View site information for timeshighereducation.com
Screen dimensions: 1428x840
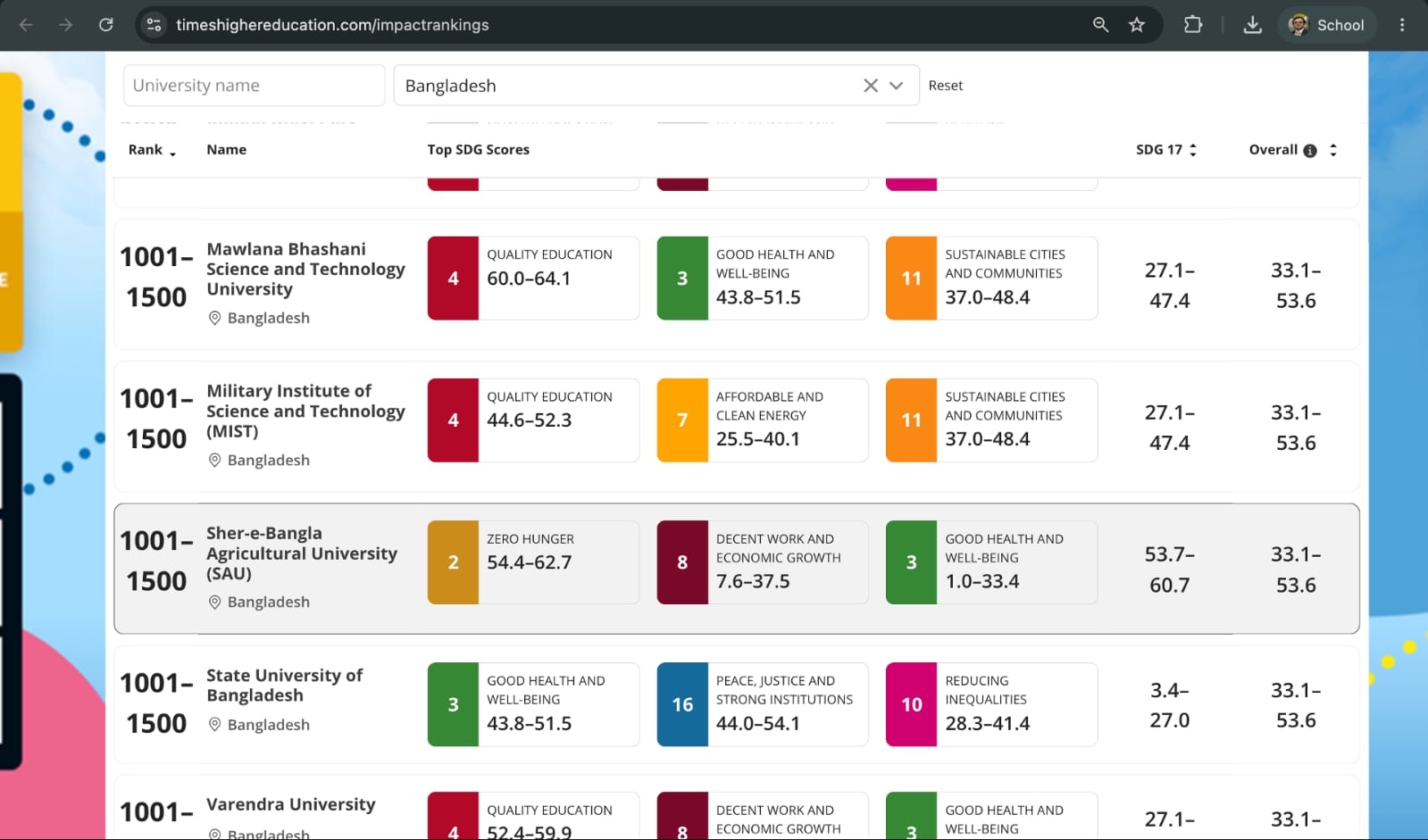tap(154, 25)
